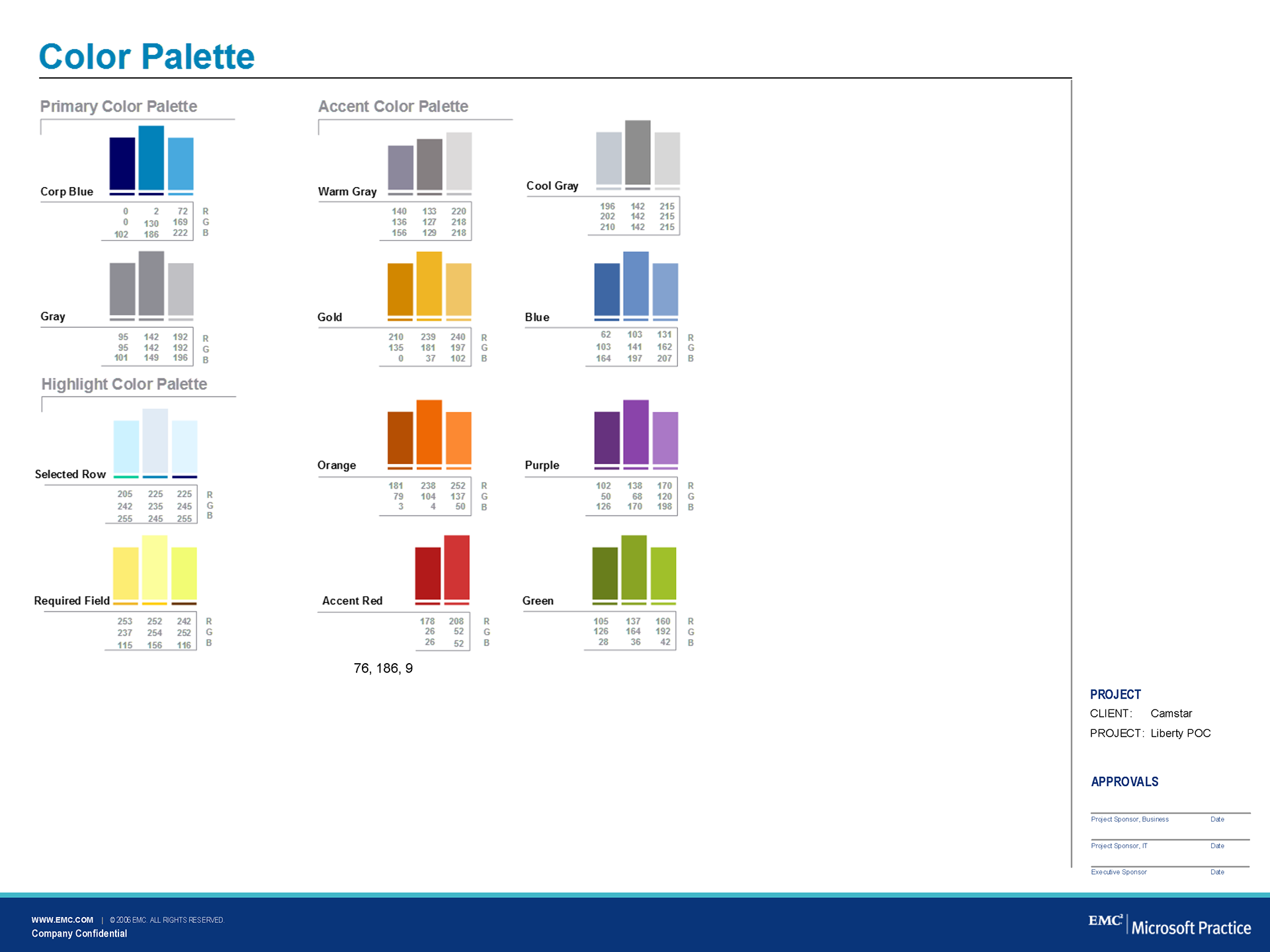Screen dimensions: 1270x952
Task: Pick the dark Accent Red swatch
Action: pos(427,573)
